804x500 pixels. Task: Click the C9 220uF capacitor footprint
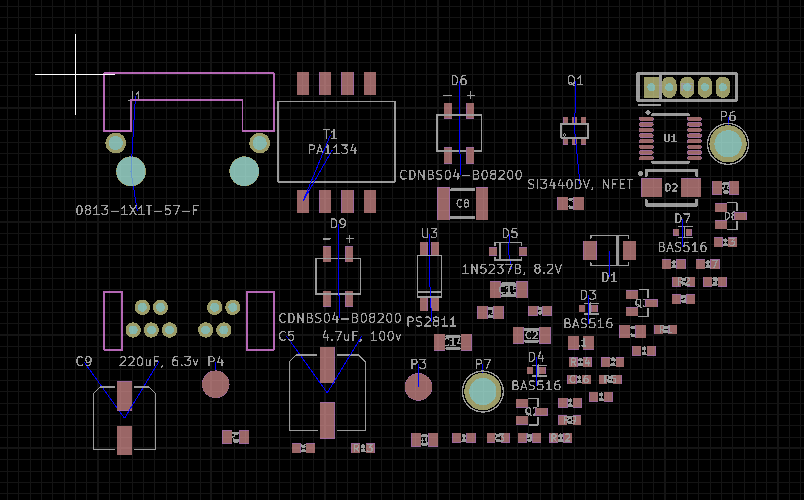(124, 414)
